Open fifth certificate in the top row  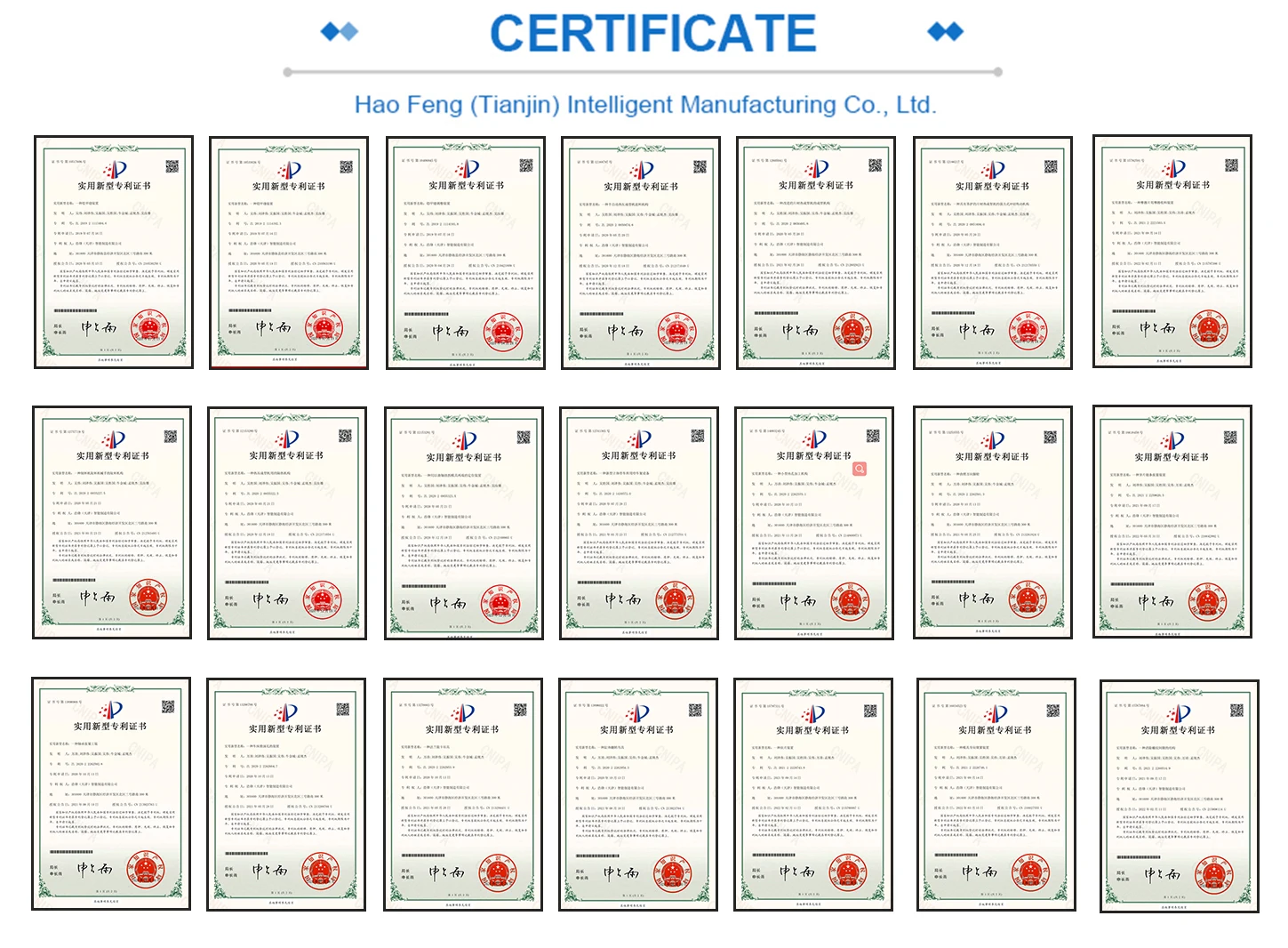tap(816, 253)
